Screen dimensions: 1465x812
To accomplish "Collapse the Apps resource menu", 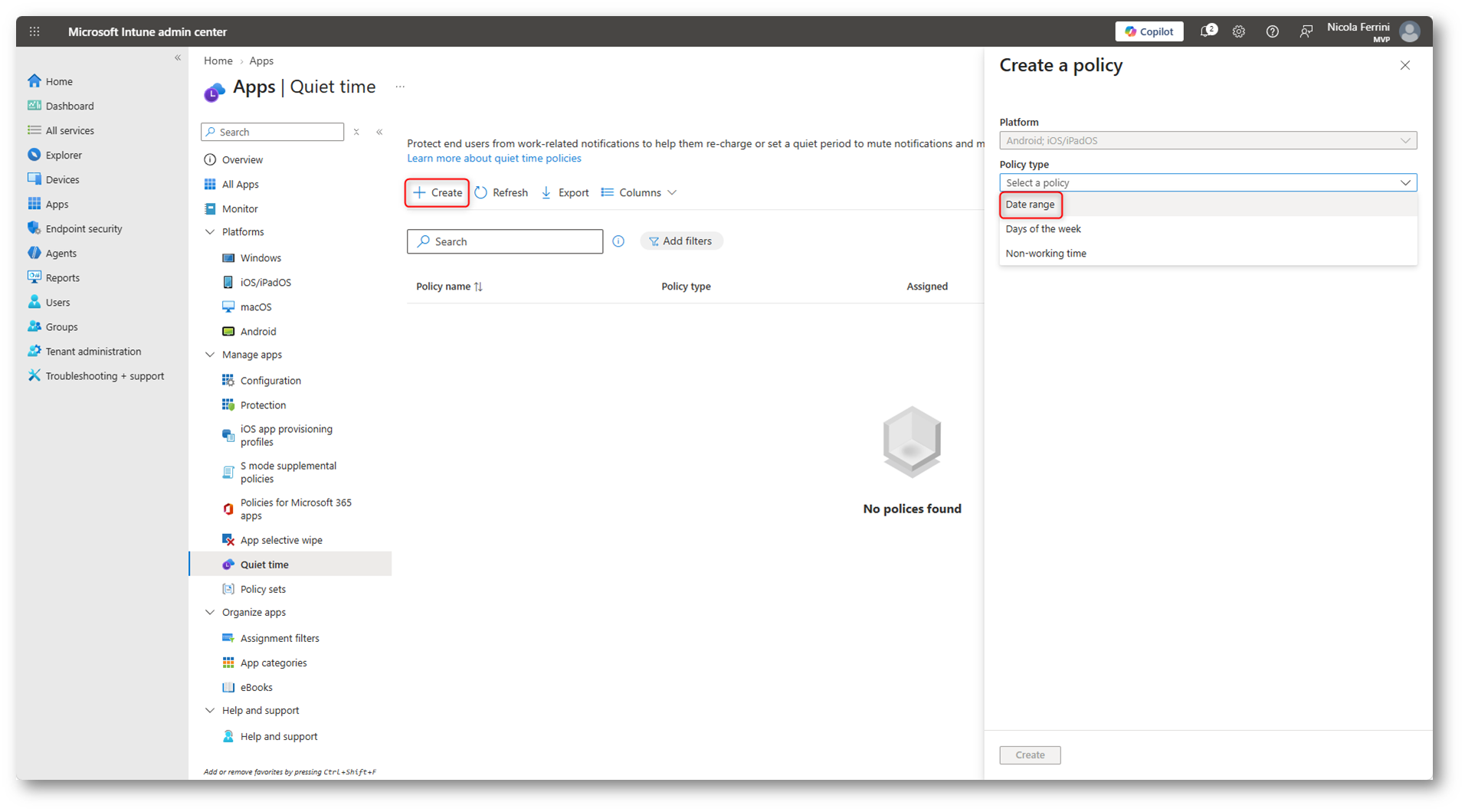I will point(379,132).
